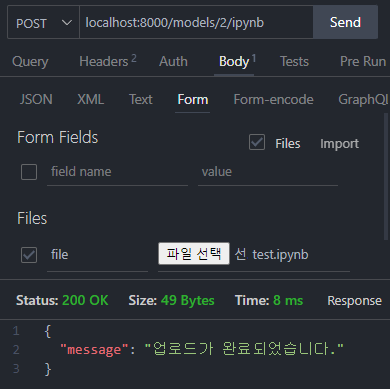Viewport: 390px width, 389px height.
Task: Open the POST method dropdown
Action: point(43,23)
